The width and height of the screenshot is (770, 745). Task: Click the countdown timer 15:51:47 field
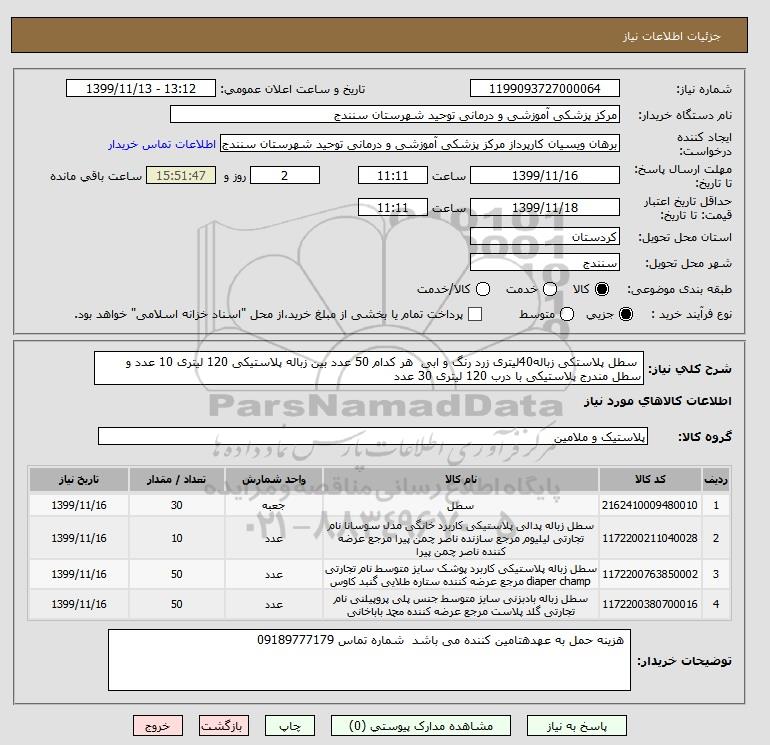[181, 175]
